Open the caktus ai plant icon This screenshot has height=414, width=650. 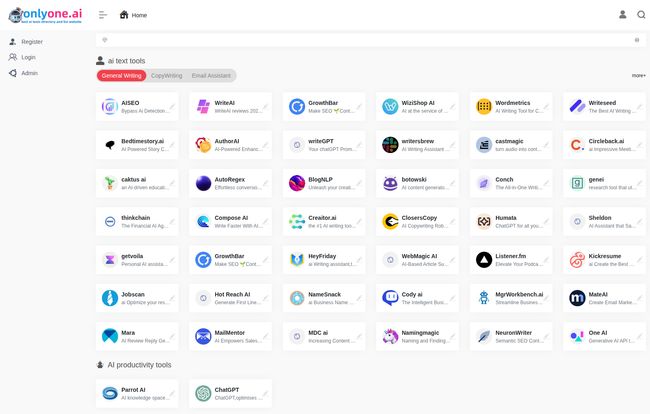[x=110, y=183]
